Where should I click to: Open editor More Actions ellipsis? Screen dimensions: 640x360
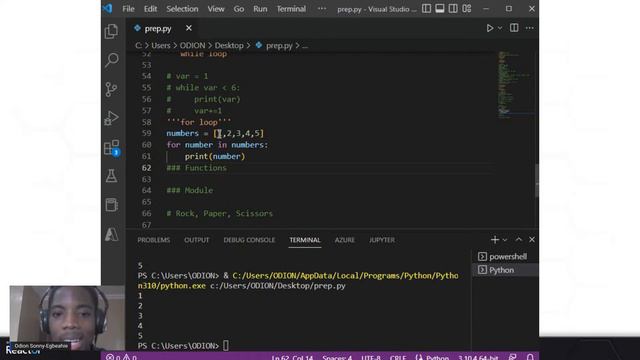pyautogui.click(x=529, y=28)
